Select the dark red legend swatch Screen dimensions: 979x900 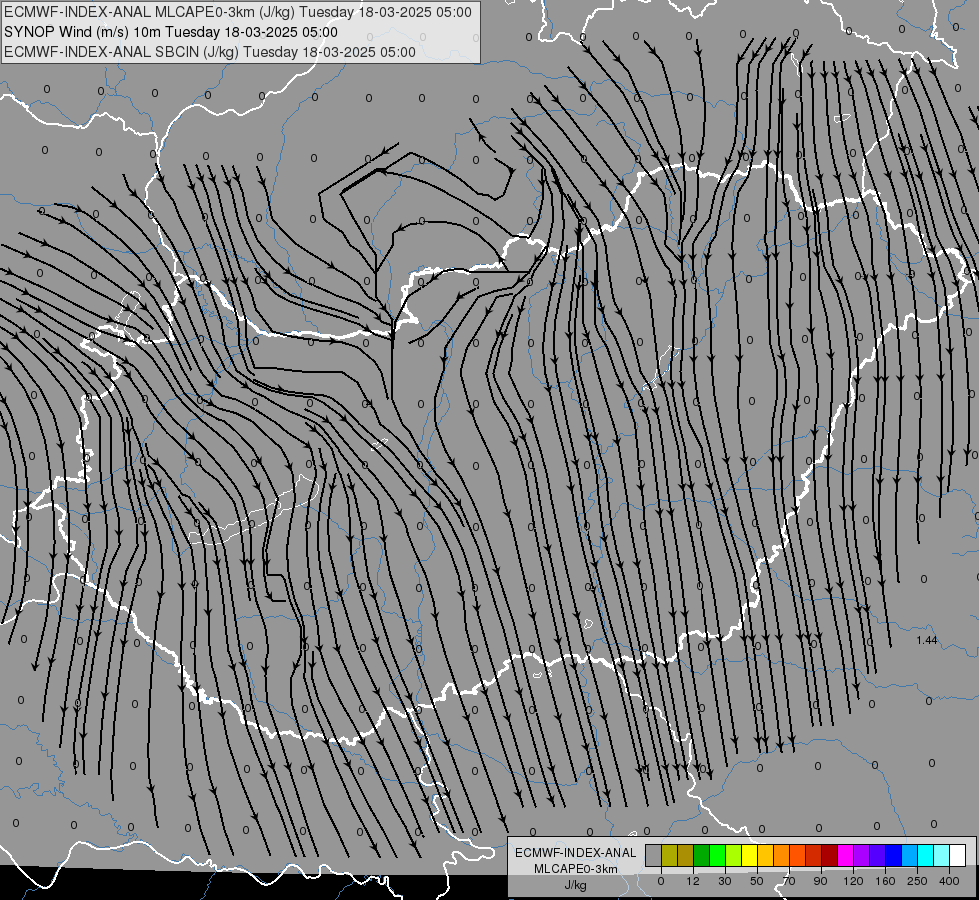(x=830, y=855)
